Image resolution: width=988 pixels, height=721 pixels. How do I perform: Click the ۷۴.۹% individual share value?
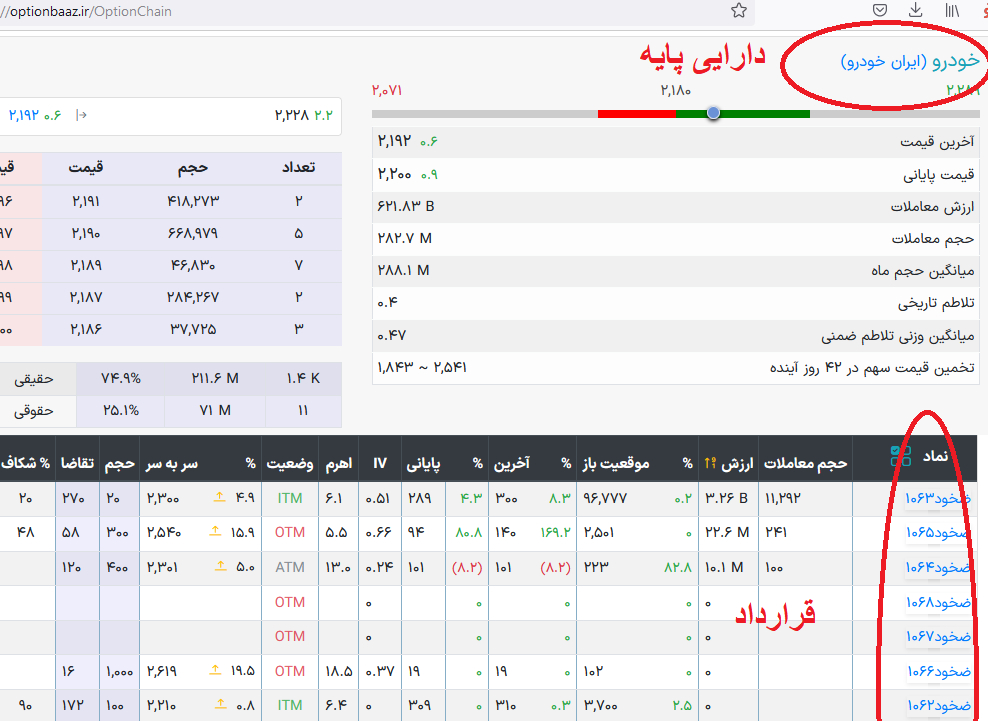click(x=121, y=378)
